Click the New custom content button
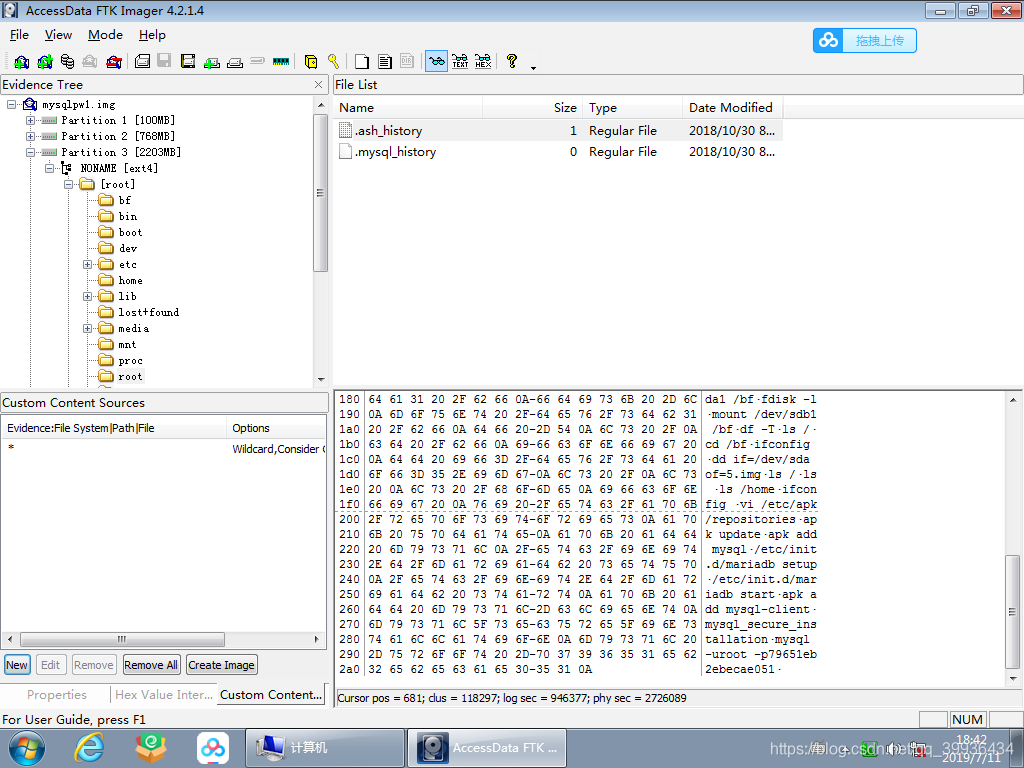 pos(17,665)
